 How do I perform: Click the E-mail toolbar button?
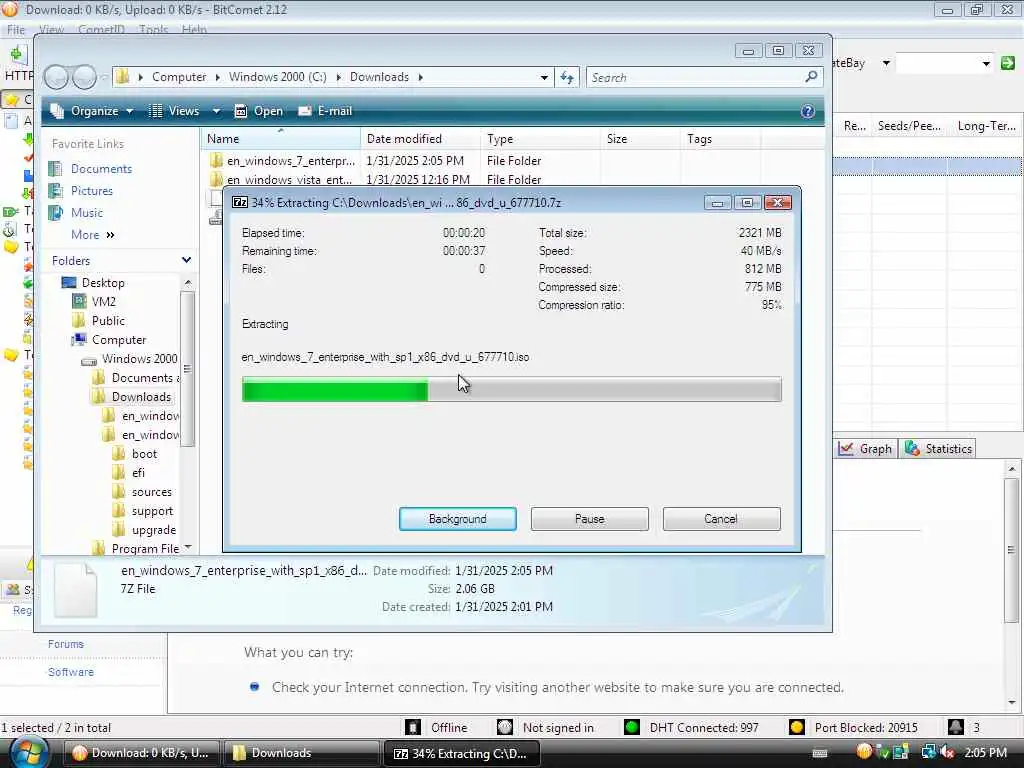click(325, 111)
